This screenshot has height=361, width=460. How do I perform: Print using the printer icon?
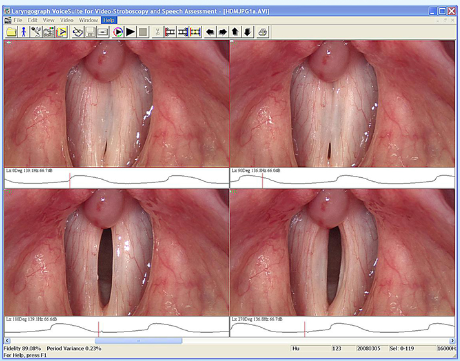263,32
